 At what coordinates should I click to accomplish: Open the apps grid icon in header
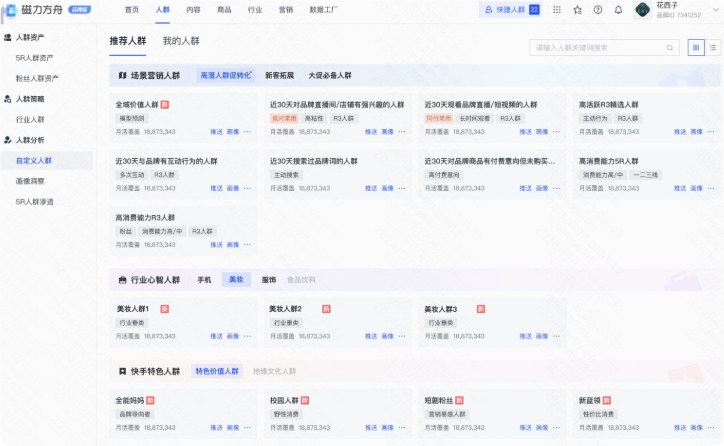click(557, 10)
